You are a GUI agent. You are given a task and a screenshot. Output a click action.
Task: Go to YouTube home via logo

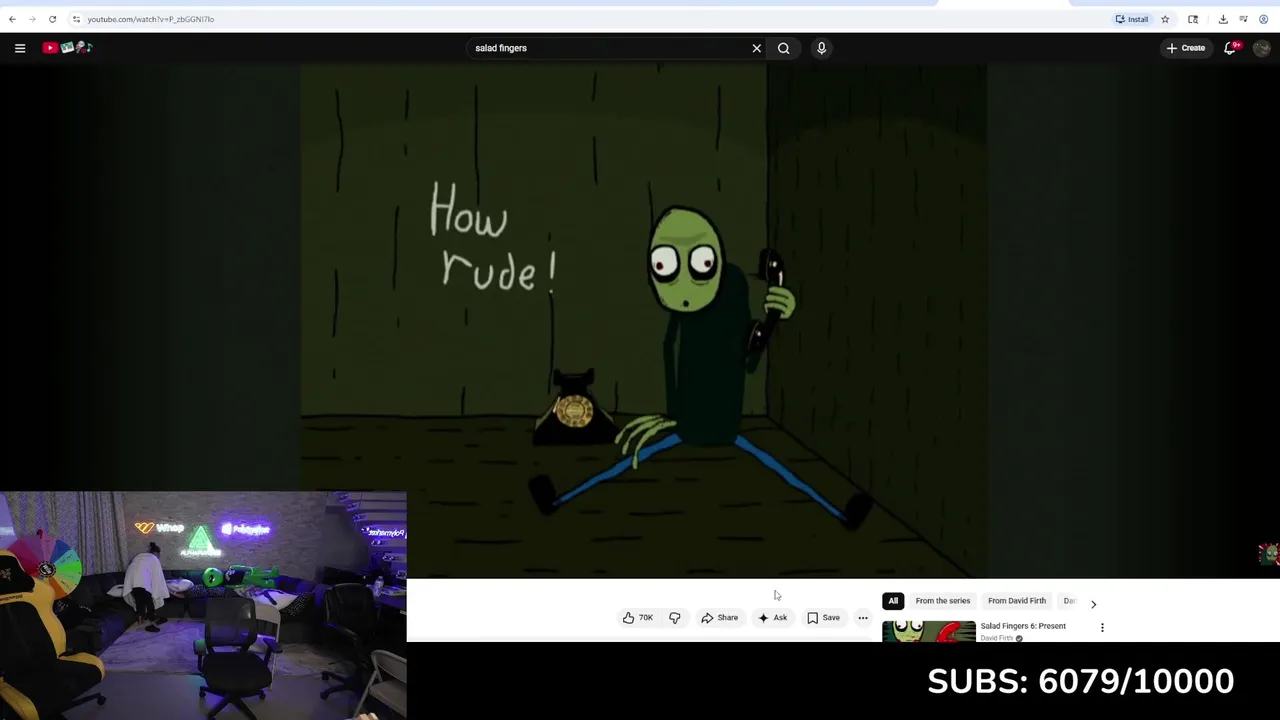67,48
